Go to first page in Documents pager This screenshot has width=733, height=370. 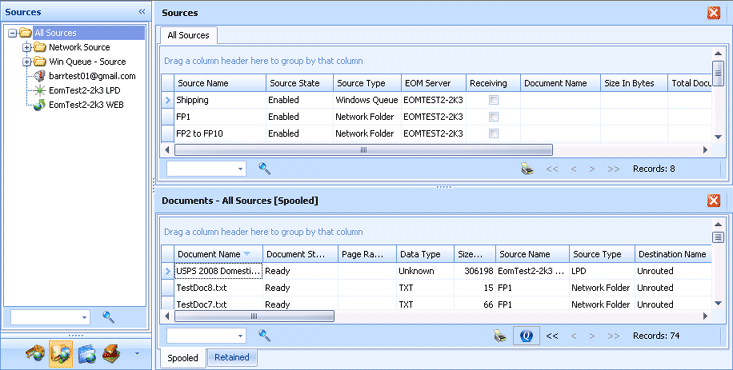click(x=552, y=336)
